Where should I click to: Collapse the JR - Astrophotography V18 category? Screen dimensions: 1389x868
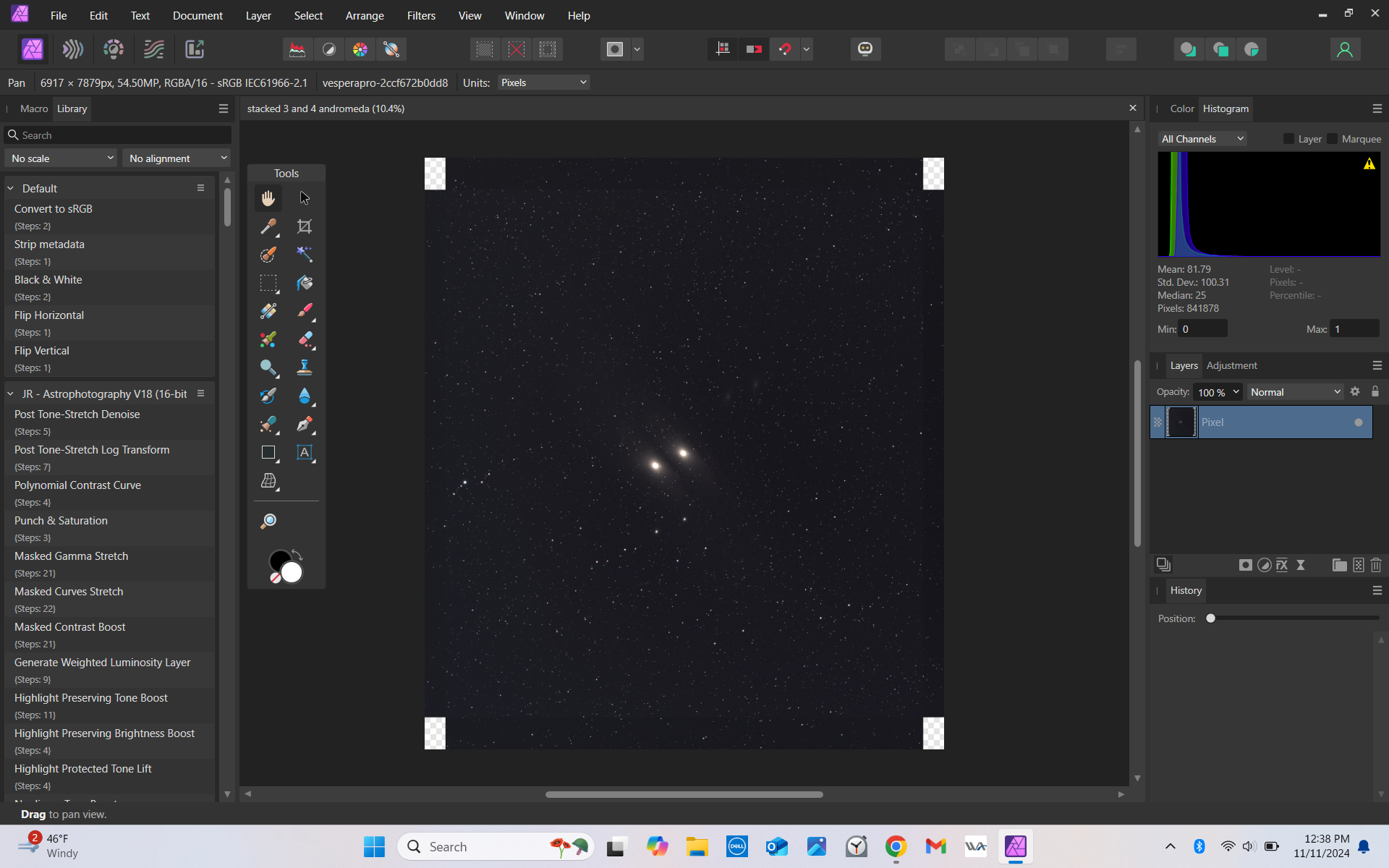click(11, 393)
